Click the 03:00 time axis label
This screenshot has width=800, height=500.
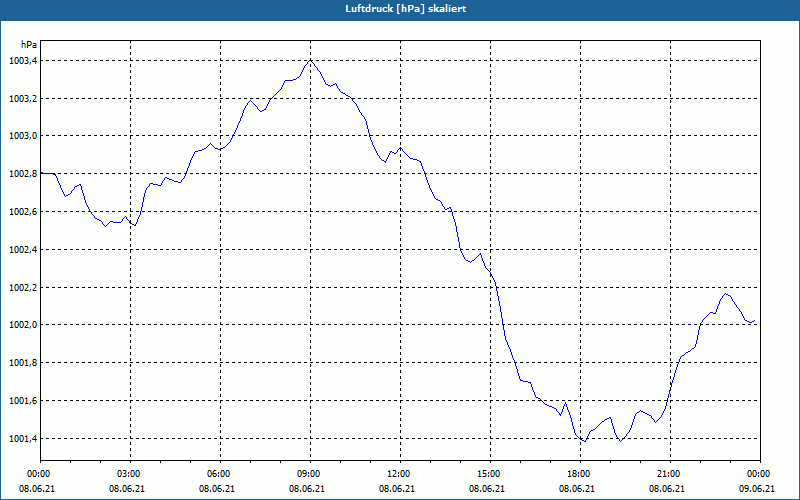(130, 474)
